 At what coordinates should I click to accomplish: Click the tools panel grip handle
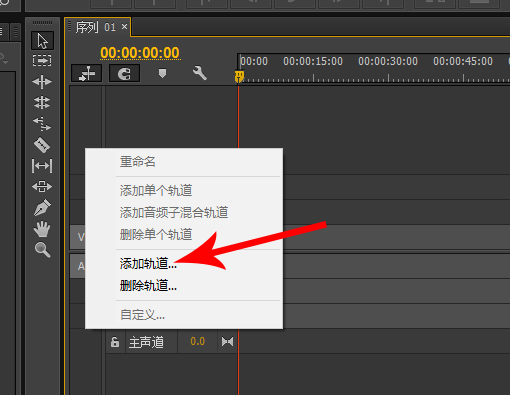tap(42, 22)
